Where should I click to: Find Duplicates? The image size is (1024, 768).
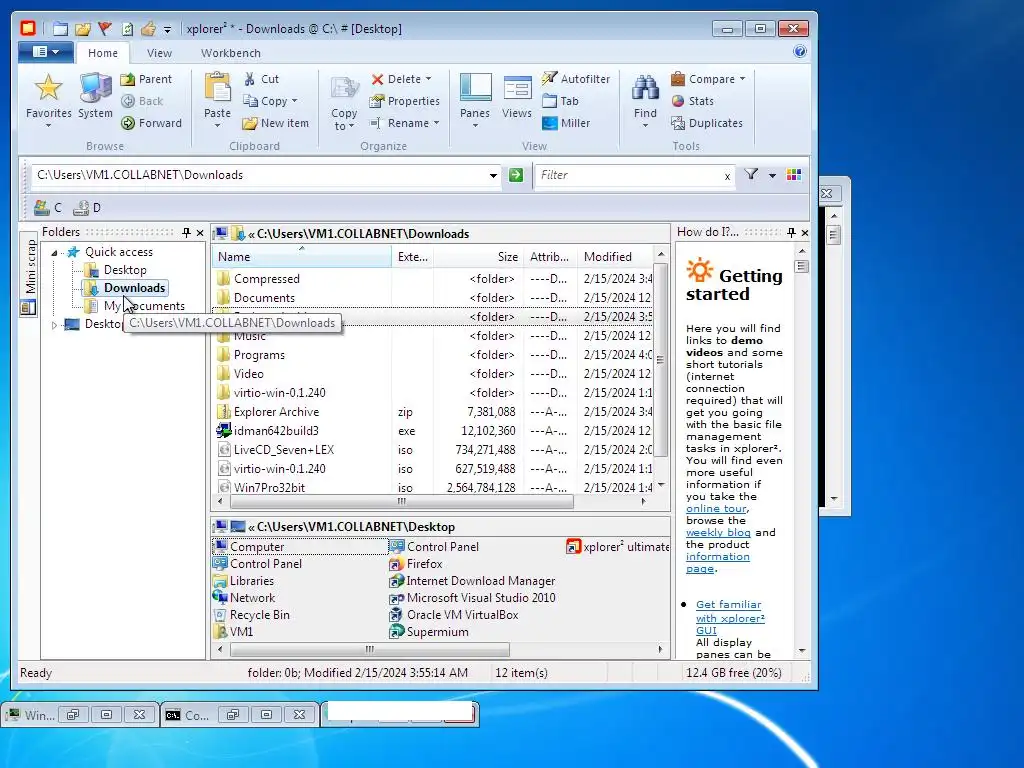[707, 123]
